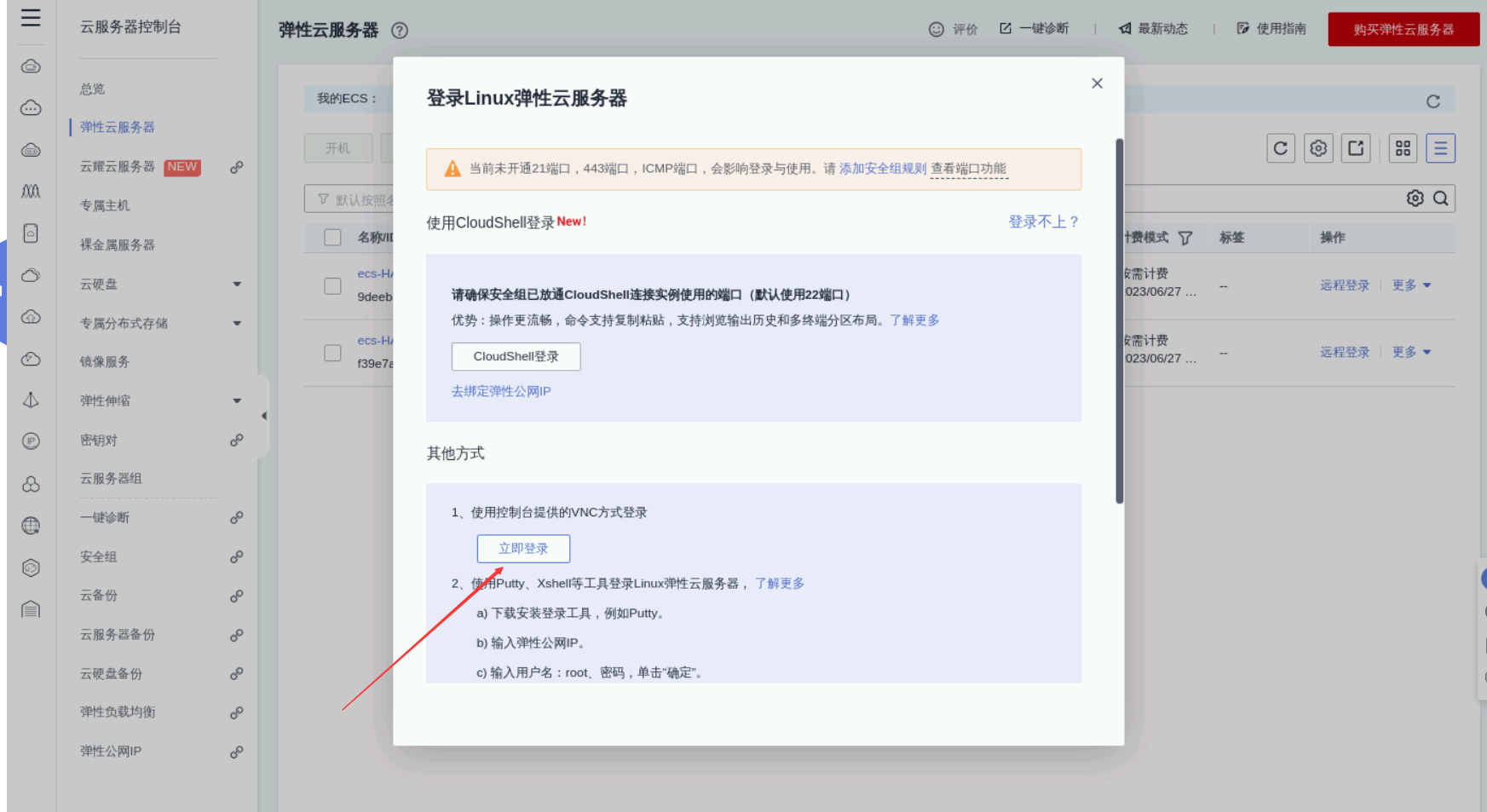Click the cloud with three dots sidebar icon
The width and height of the screenshot is (1487, 812).
(x=31, y=108)
